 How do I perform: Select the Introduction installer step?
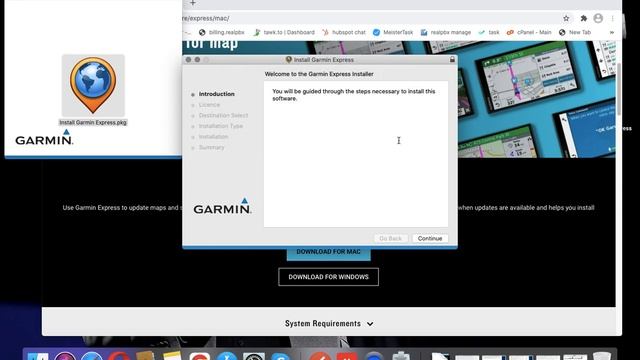coord(216,94)
